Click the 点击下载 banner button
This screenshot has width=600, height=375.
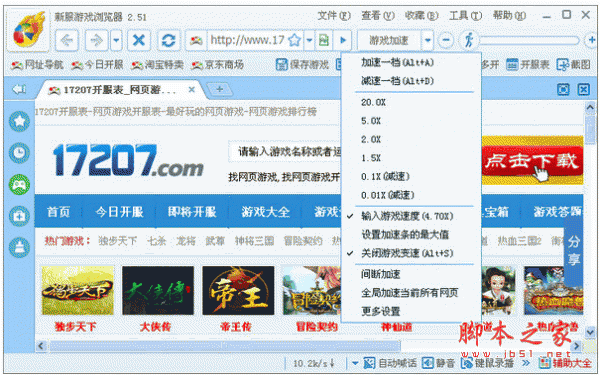532,160
